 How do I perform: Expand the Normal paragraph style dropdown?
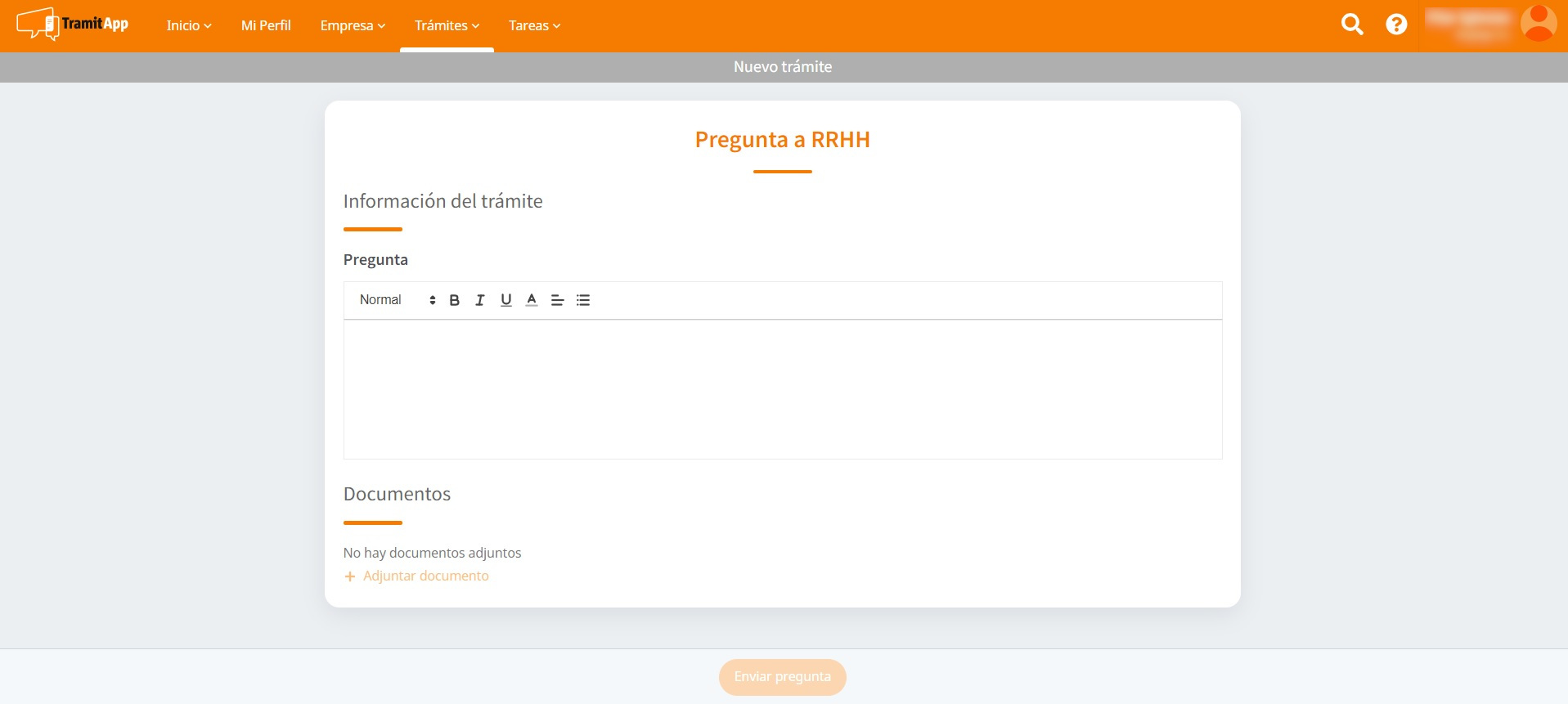coord(397,300)
